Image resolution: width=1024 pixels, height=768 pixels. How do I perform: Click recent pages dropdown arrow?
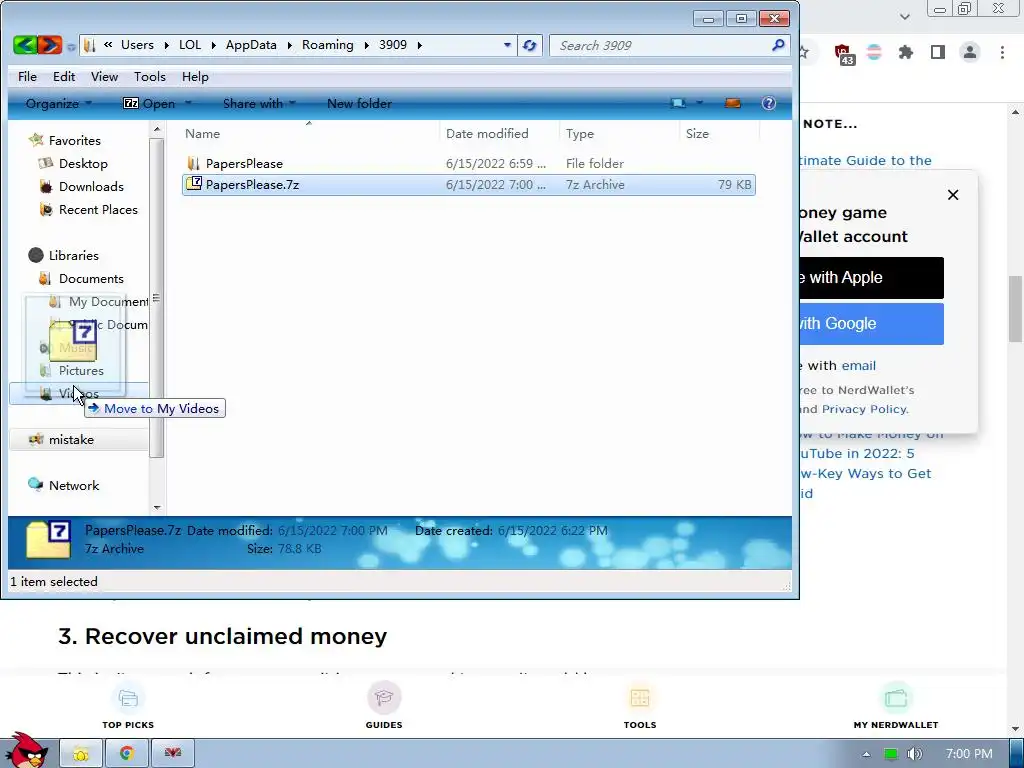(71, 46)
